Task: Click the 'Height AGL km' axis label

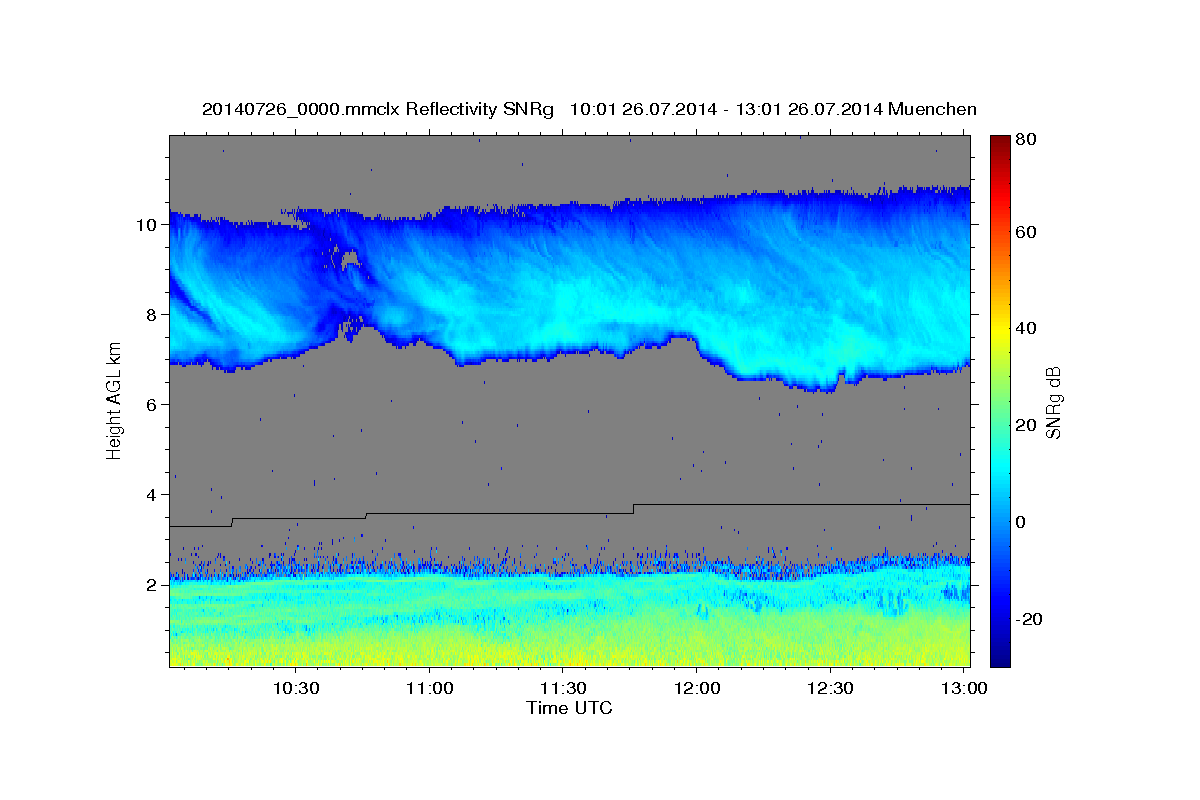Action: (x=115, y=400)
